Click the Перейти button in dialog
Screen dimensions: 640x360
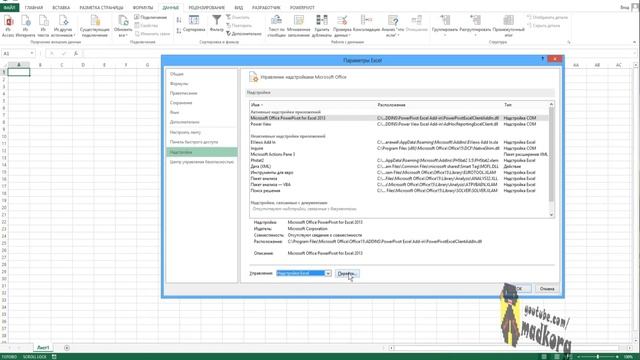(347, 273)
